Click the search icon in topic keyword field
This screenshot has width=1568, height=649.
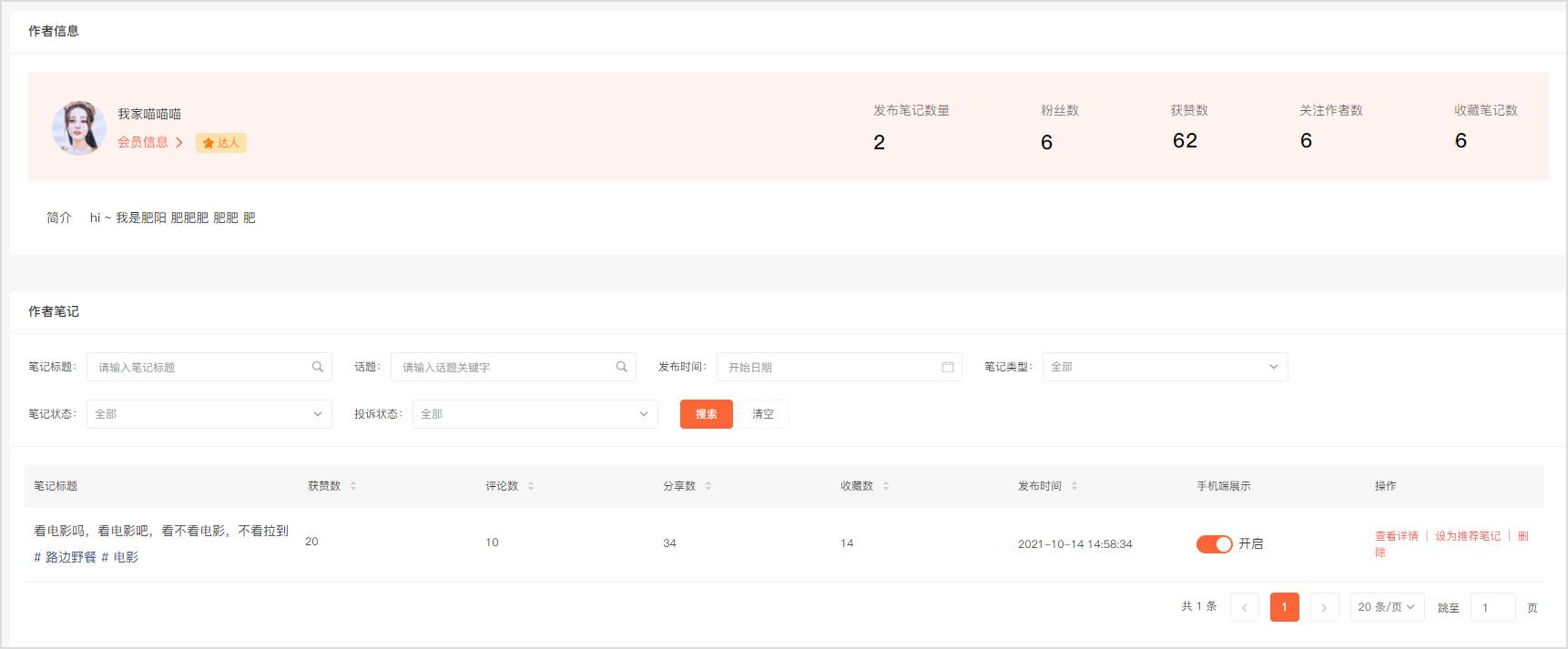click(622, 367)
